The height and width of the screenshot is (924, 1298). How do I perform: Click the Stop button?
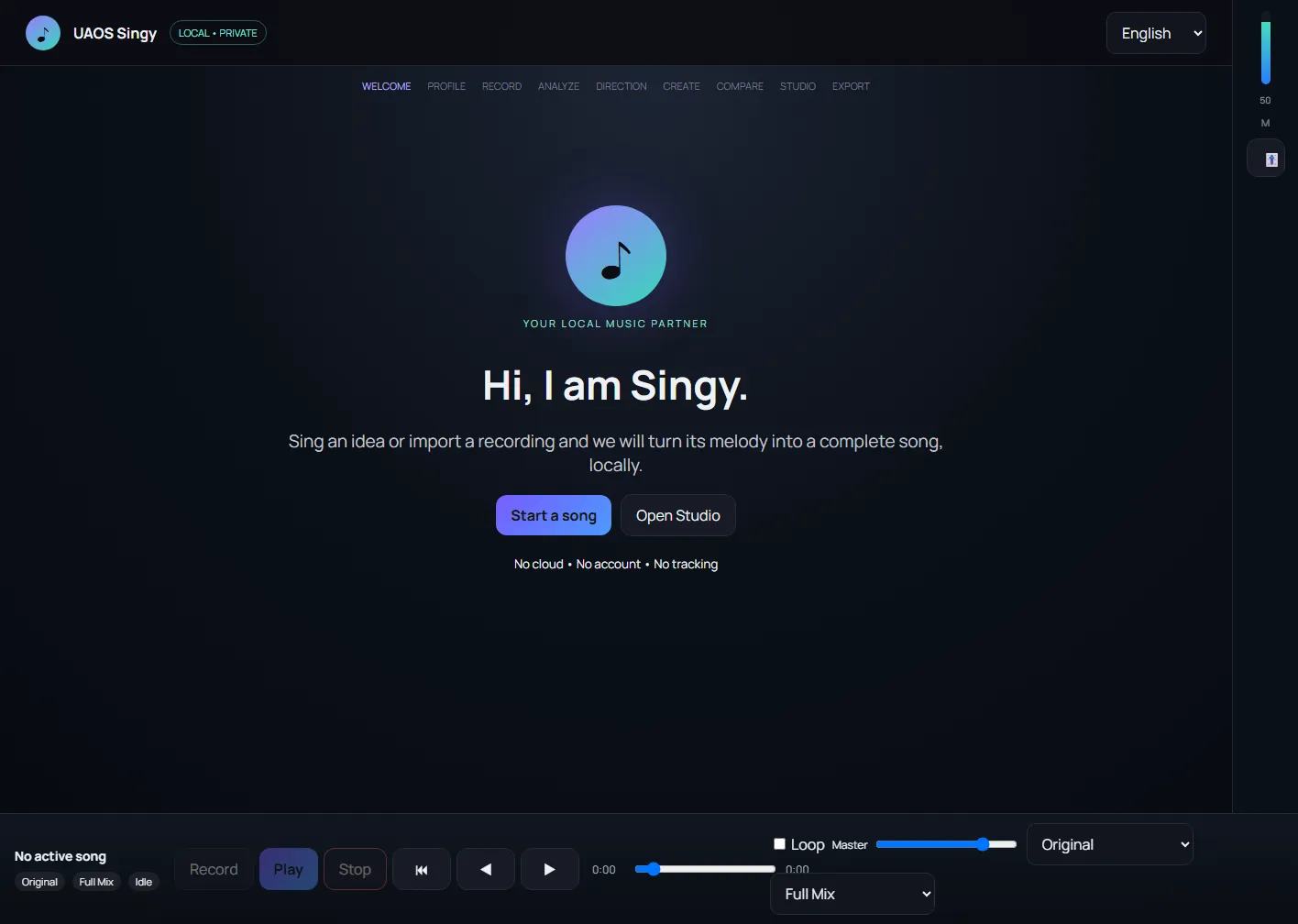pyautogui.click(x=355, y=869)
